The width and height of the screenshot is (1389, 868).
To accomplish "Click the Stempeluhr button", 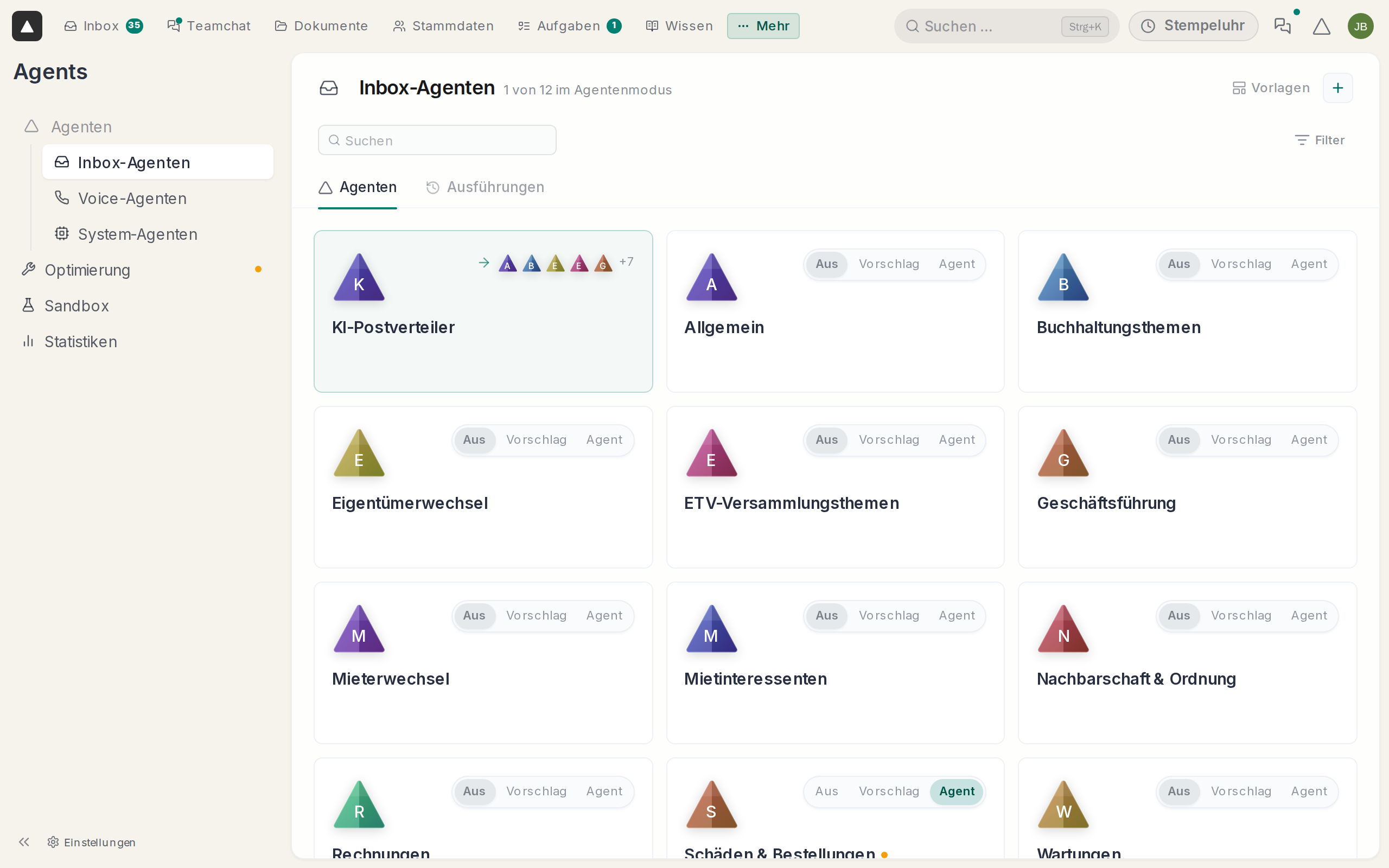I will [x=1193, y=26].
